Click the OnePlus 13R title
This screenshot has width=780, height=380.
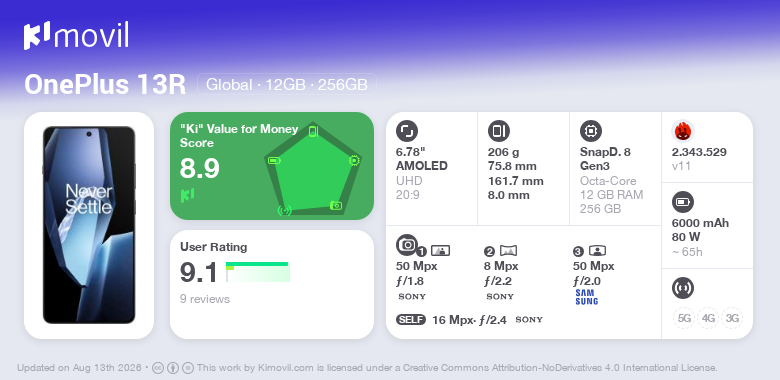coord(105,85)
